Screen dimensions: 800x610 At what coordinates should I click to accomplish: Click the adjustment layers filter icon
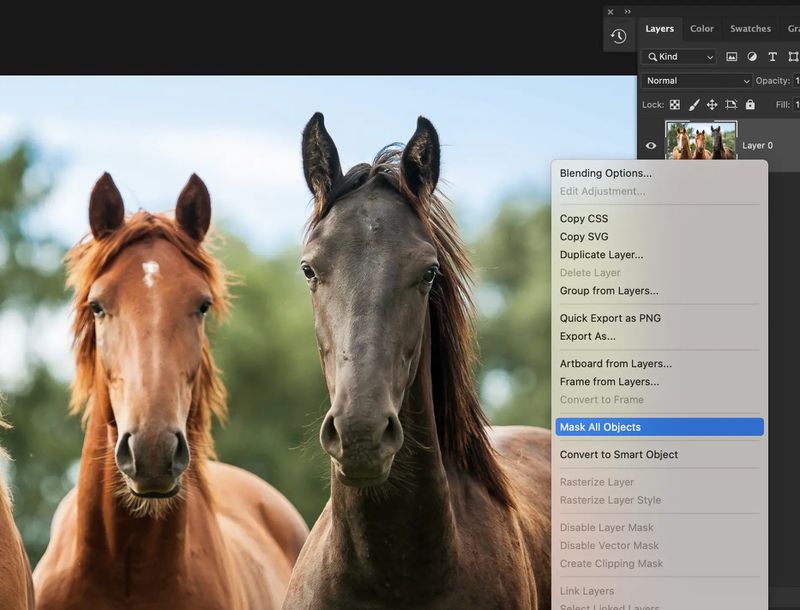pos(753,56)
